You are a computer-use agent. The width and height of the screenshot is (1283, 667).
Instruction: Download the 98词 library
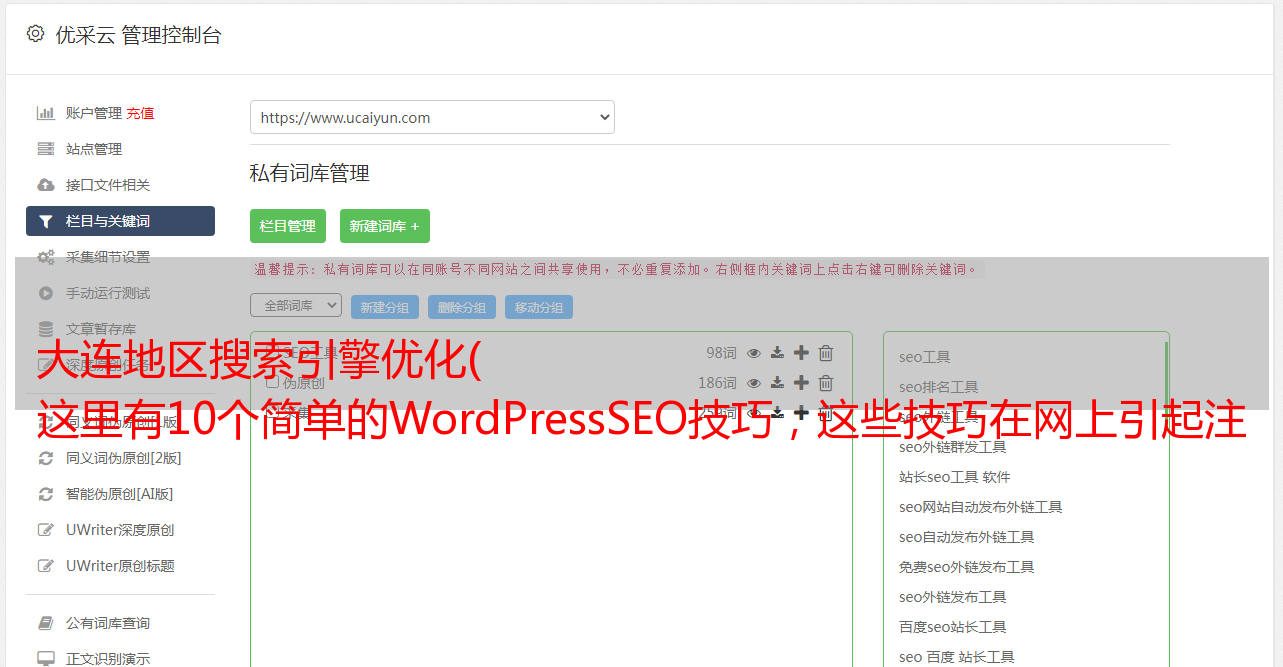(777, 353)
